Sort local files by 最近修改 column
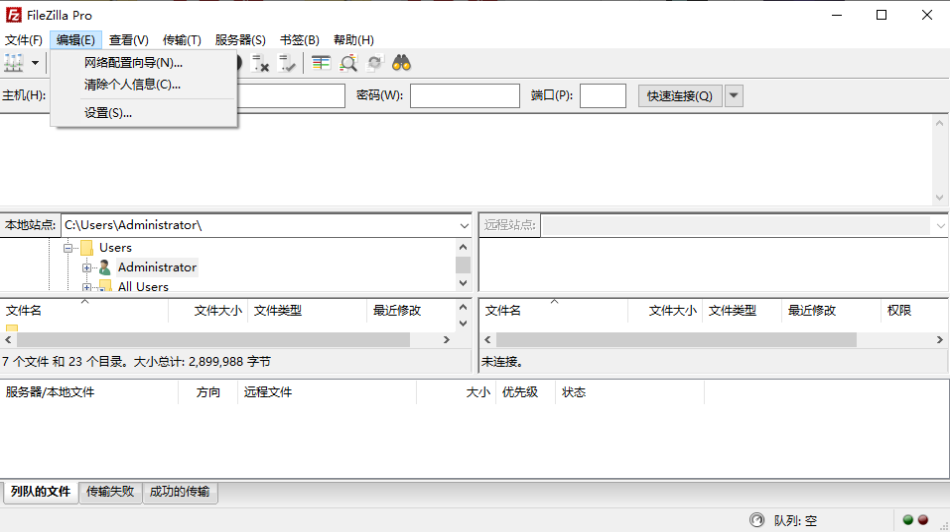Viewport: 950px width, 532px height. tap(411, 310)
